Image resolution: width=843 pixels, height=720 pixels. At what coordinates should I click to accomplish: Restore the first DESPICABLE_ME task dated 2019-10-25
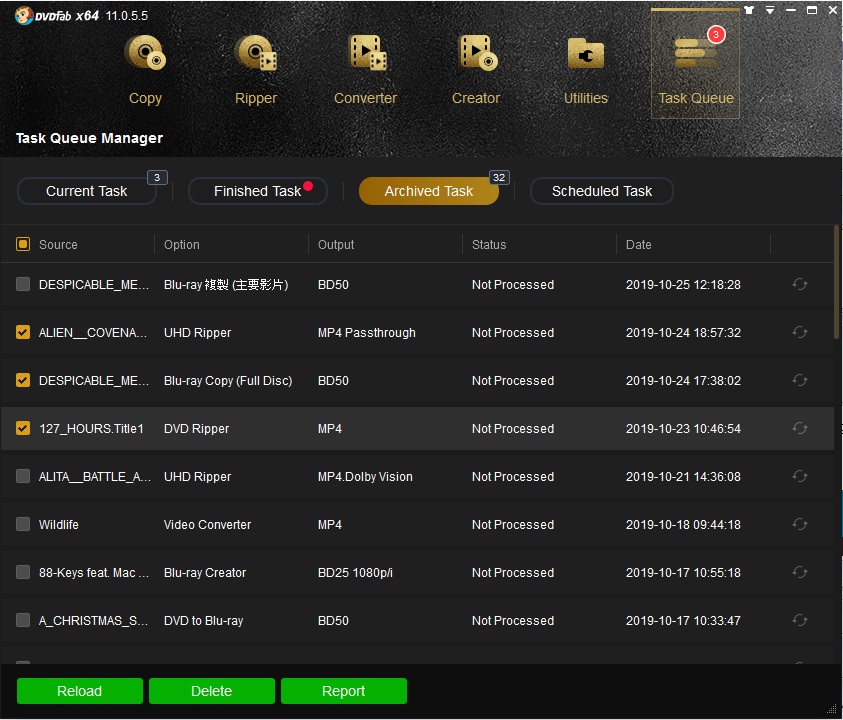[800, 284]
